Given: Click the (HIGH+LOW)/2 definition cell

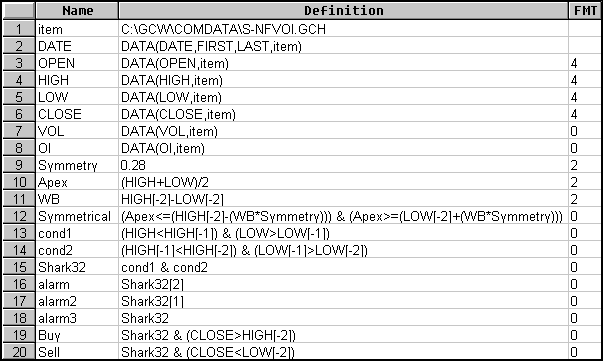Looking at the screenshot, I should tap(343, 182).
